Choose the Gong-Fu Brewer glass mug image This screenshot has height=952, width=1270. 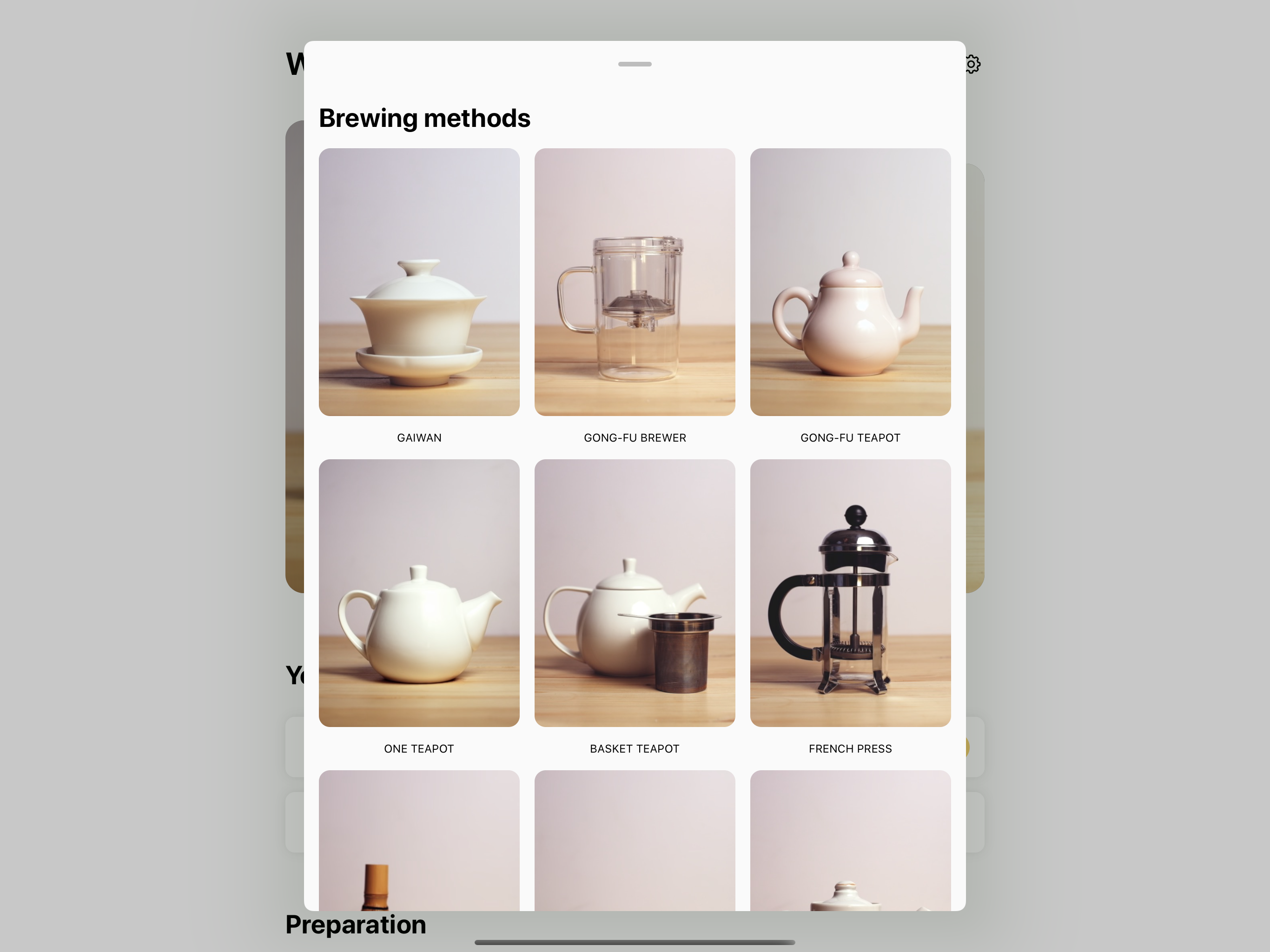635,282
